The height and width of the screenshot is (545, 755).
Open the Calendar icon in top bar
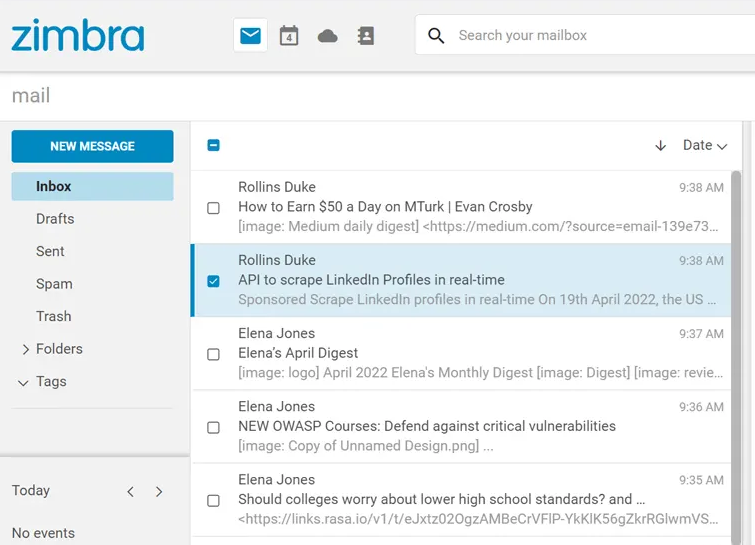[289, 36]
